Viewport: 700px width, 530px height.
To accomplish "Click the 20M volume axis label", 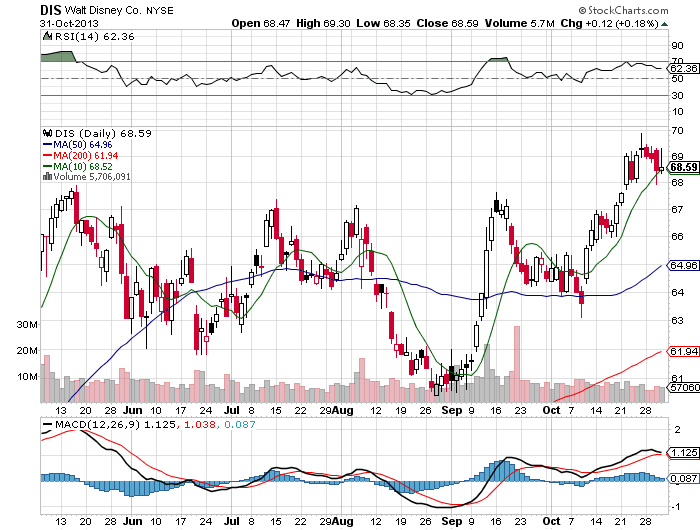I will click(x=27, y=351).
